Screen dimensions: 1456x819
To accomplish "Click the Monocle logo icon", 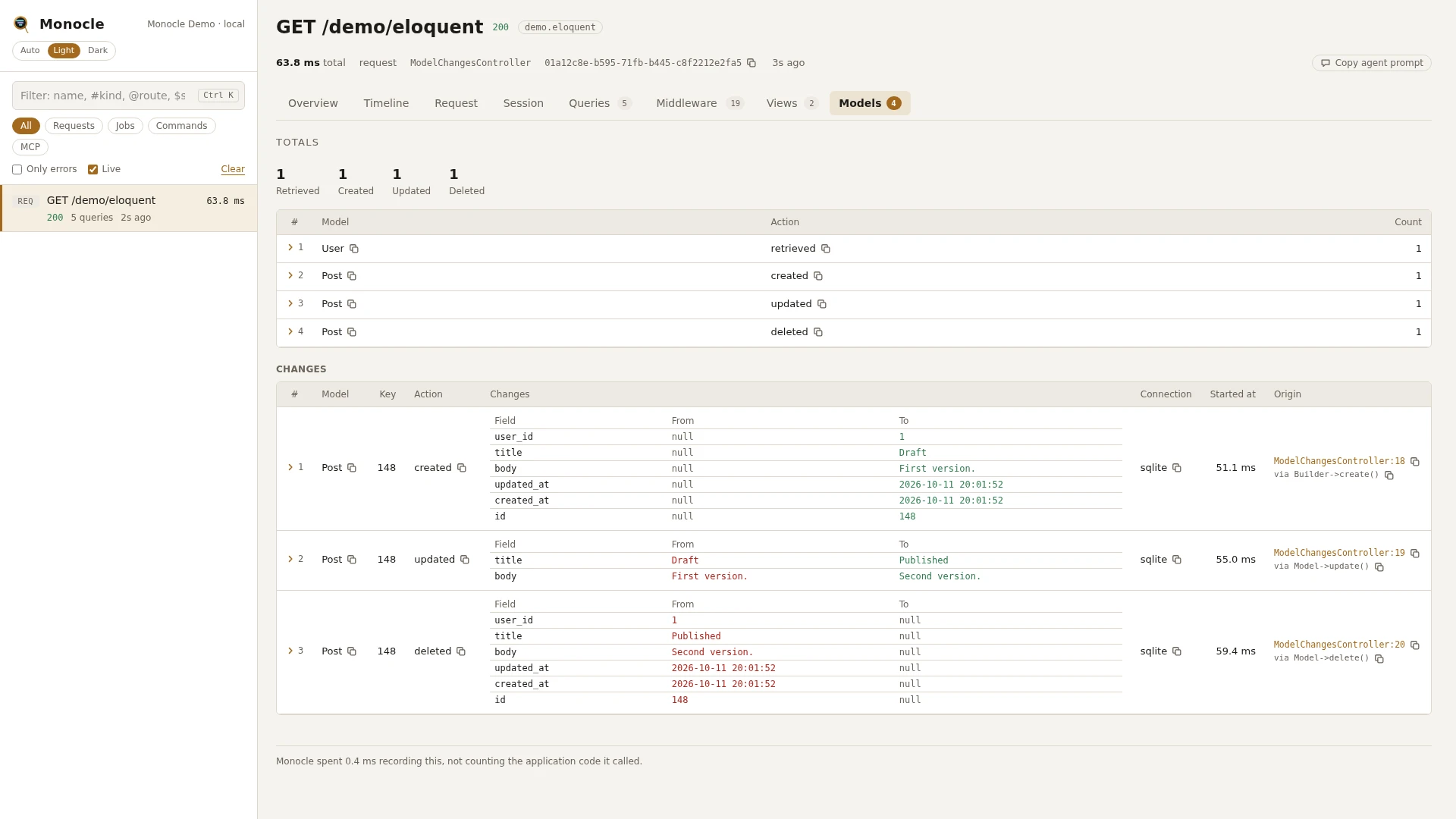I will click(x=21, y=24).
